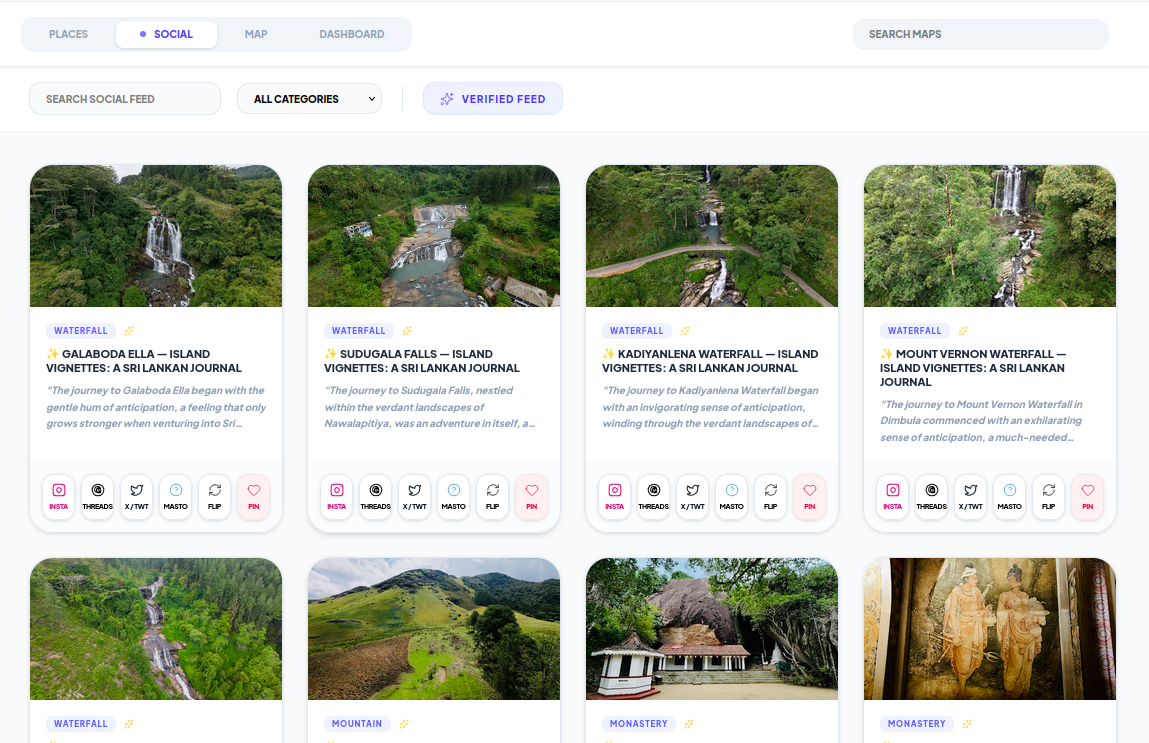Image resolution: width=1149 pixels, height=743 pixels.
Task: Share Mount Vernon Waterfall card to Masto
Action: point(1009,497)
